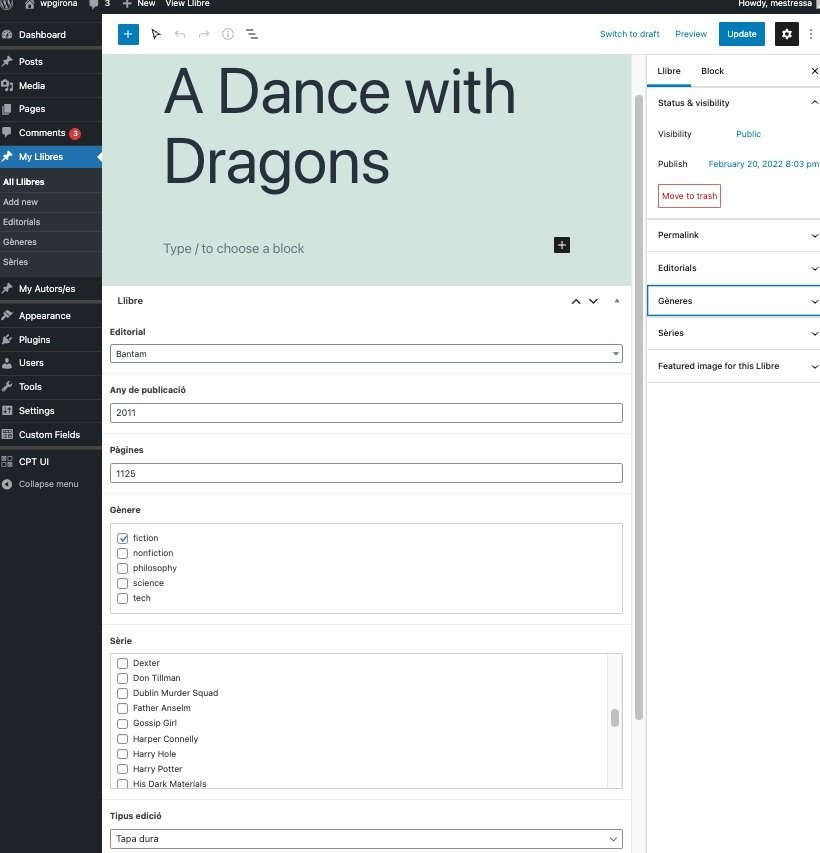The image size is (820, 853).
Task: Click the Update button
Action: (742, 34)
